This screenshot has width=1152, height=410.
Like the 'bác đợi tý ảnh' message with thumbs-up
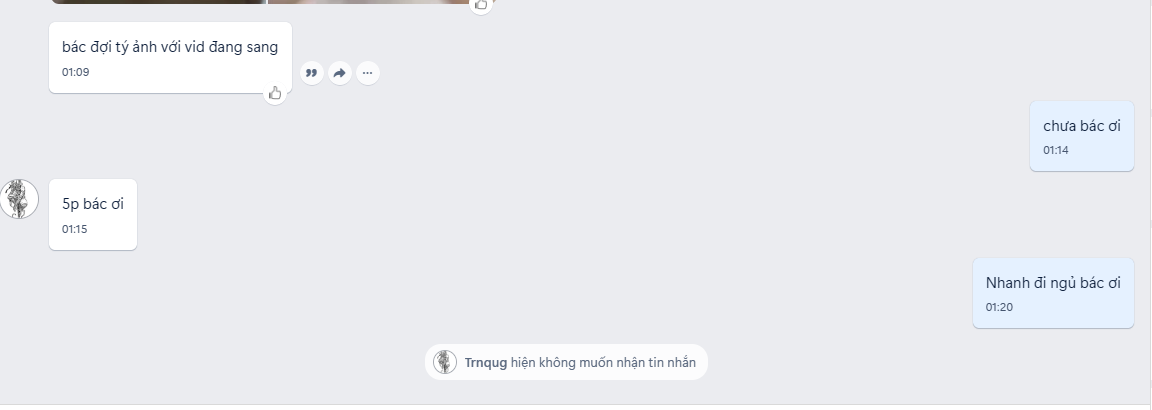pyautogui.click(x=275, y=93)
